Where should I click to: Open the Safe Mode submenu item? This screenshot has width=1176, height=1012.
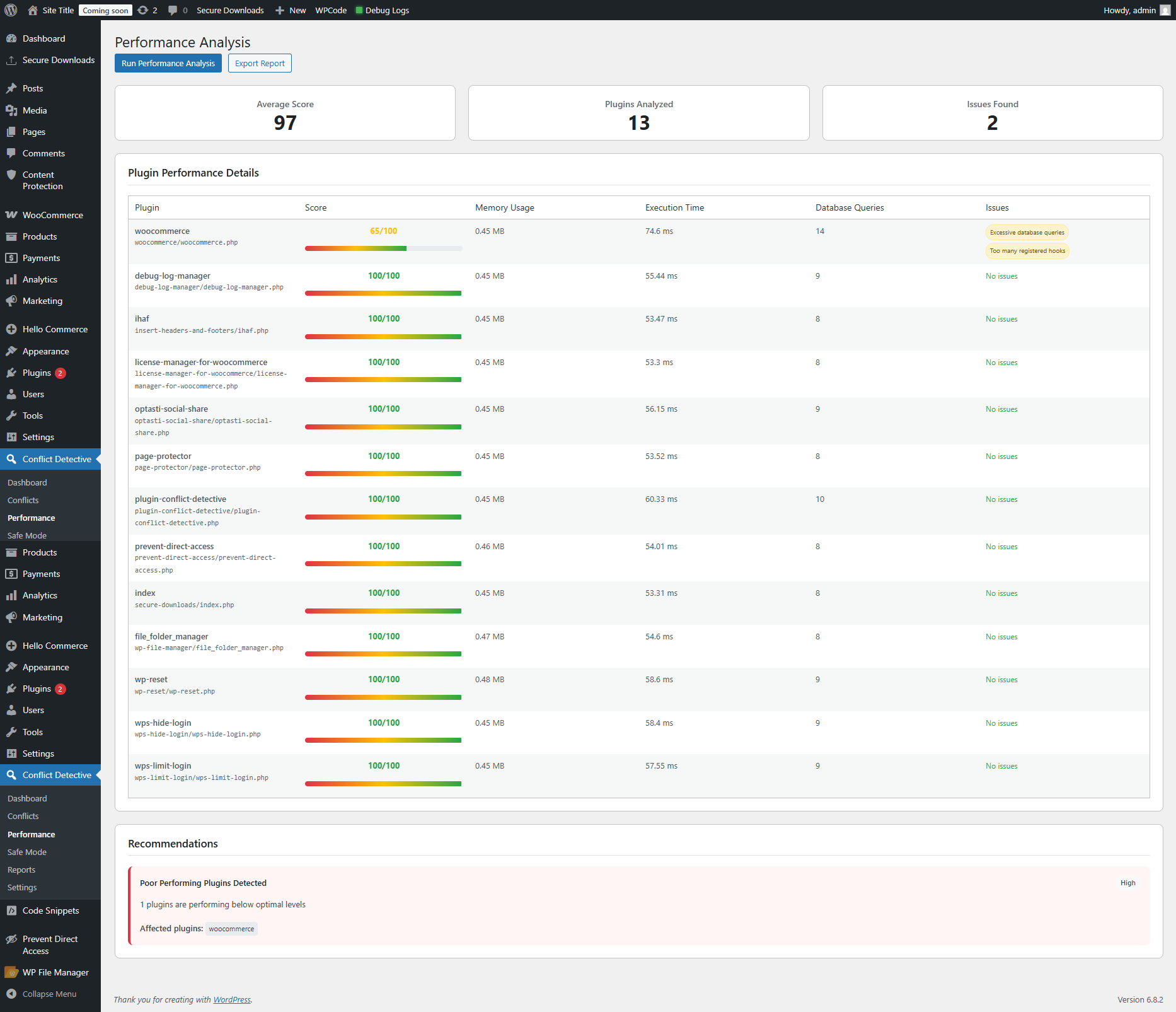tap(27, 852)
